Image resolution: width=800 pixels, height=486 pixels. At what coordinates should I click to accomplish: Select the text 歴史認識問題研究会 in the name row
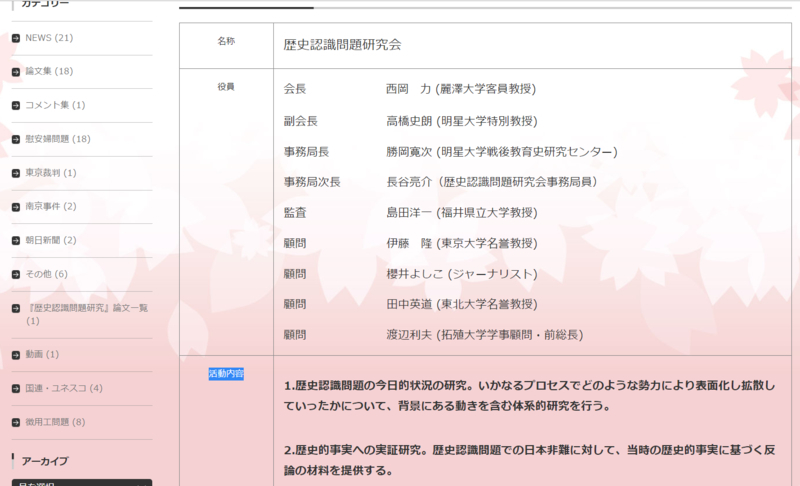click(342, 45)
